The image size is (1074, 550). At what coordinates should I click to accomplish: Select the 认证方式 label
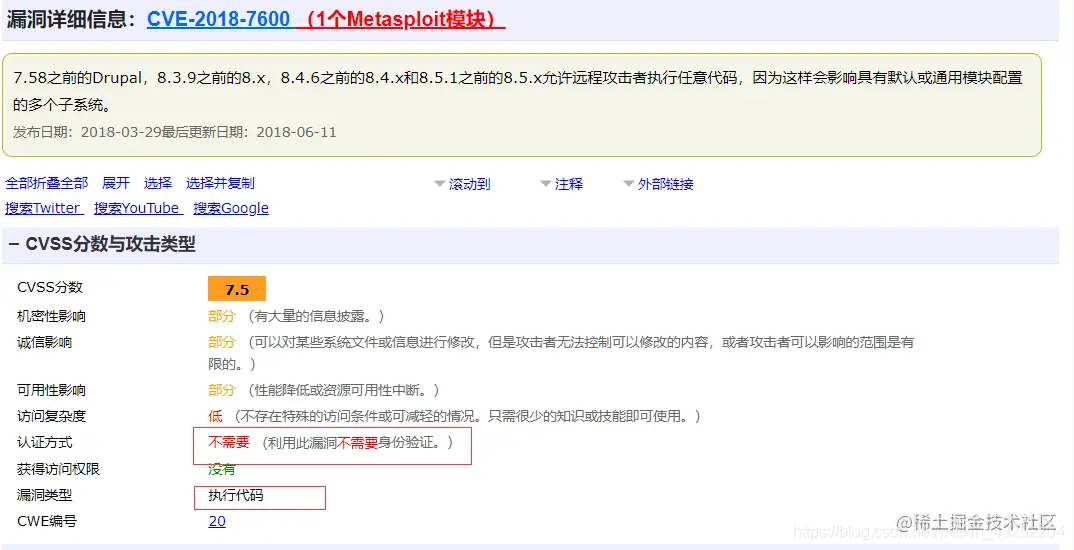coord(45,442)
